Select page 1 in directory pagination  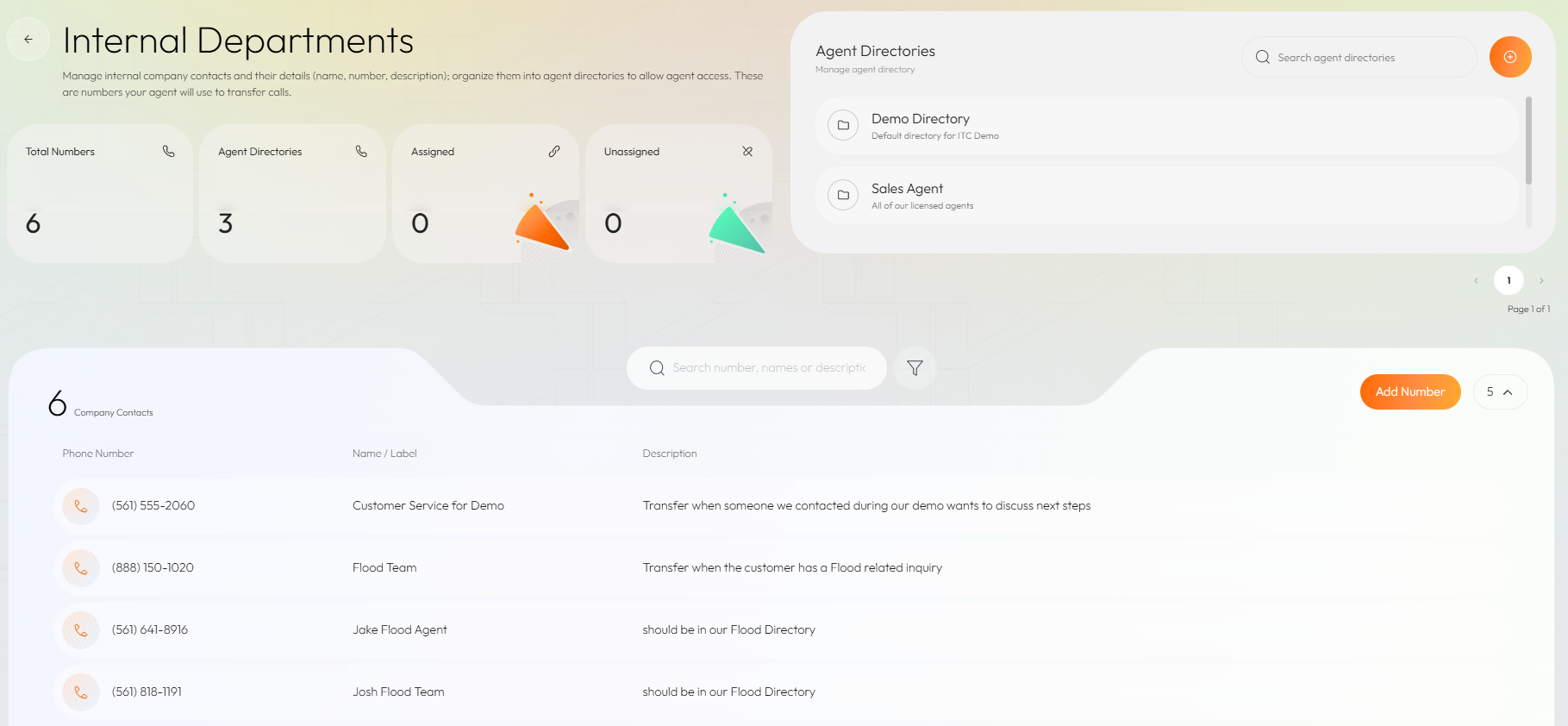(x=1509, y=280)
